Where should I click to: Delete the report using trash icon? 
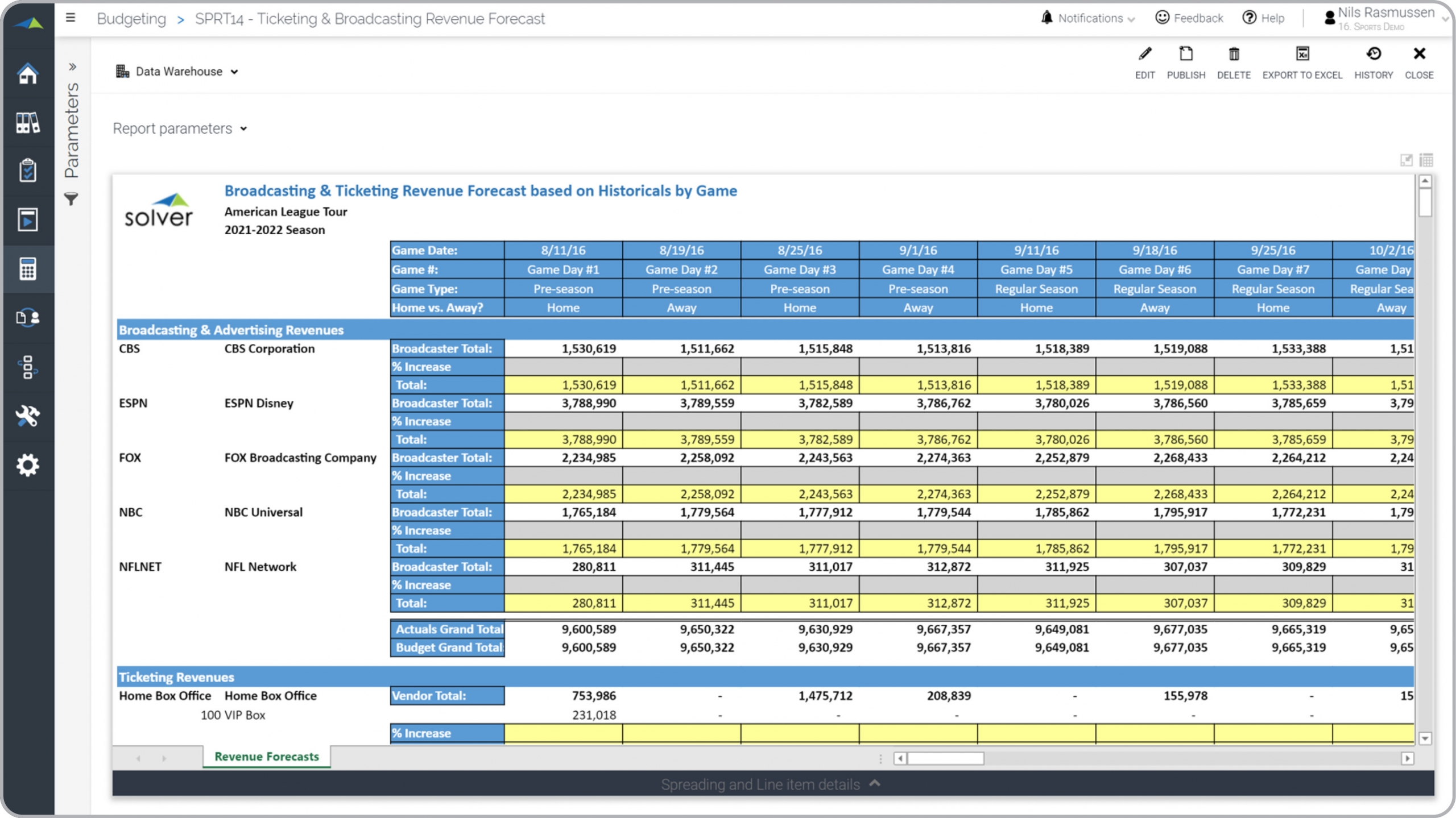(x=1234, y=55)
